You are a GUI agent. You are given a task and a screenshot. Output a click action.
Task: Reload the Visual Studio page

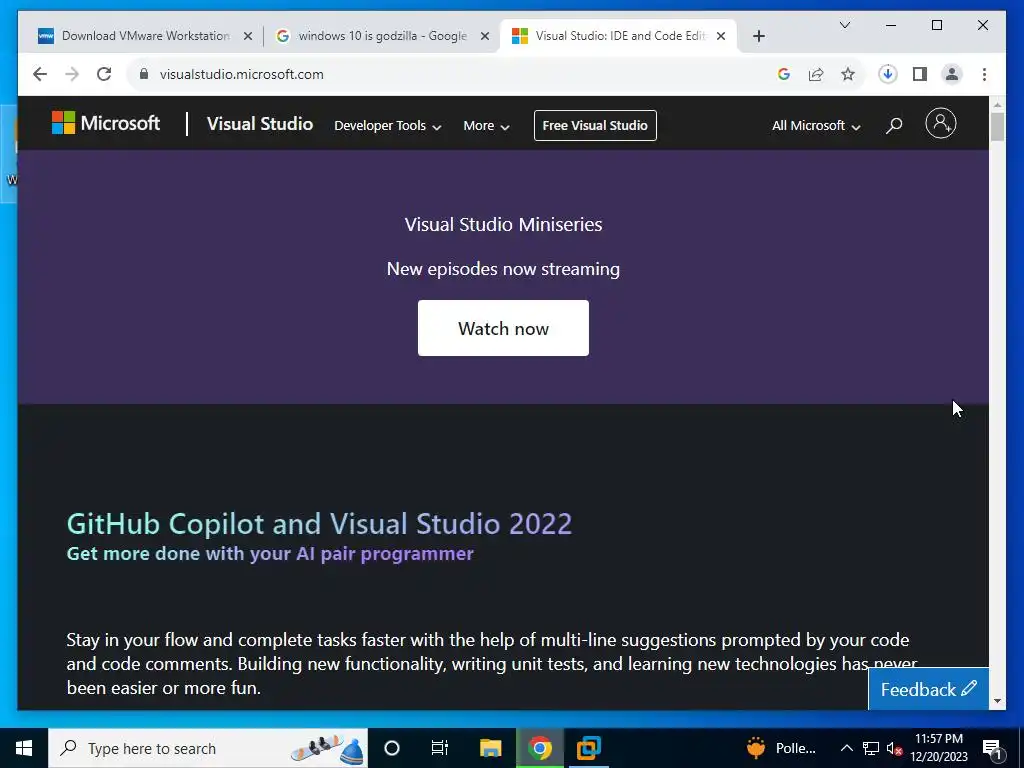click(x=104, y=74)
